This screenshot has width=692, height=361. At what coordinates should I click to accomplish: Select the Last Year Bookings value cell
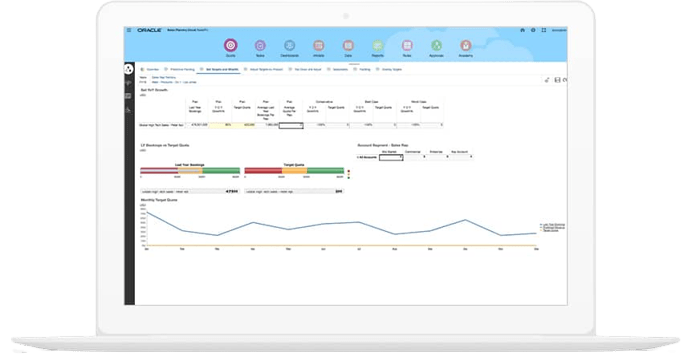(x=196, y=125)
